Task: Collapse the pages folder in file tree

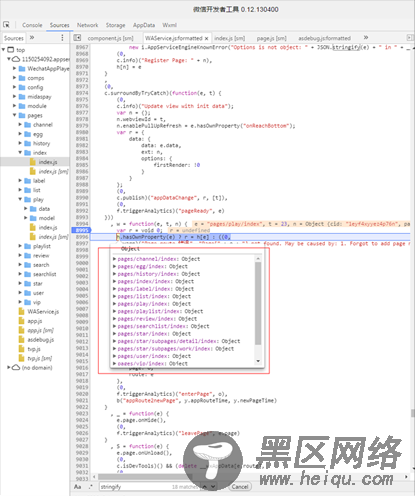Action: tap(15, 115)
